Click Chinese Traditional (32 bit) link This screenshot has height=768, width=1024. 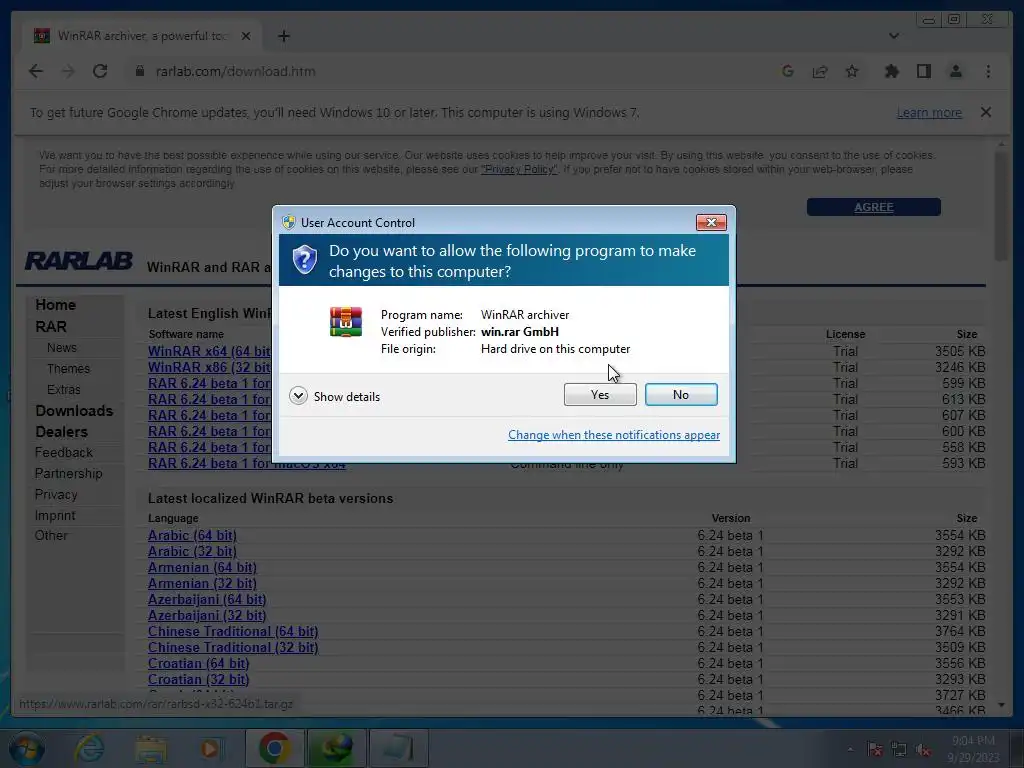coord(232,647)
